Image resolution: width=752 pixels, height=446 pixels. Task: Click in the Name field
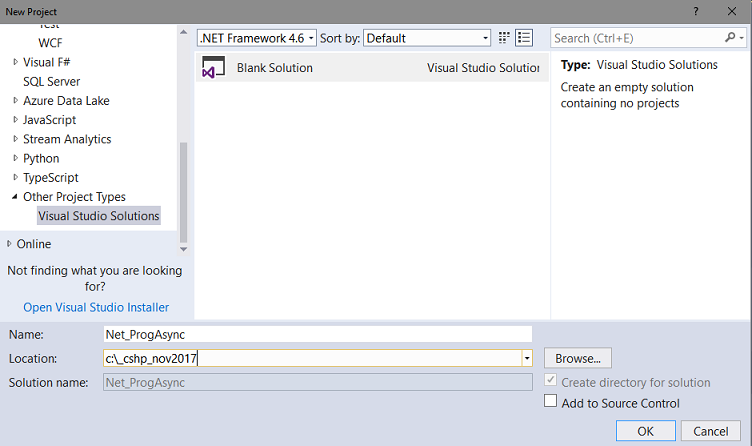[317, 334]
